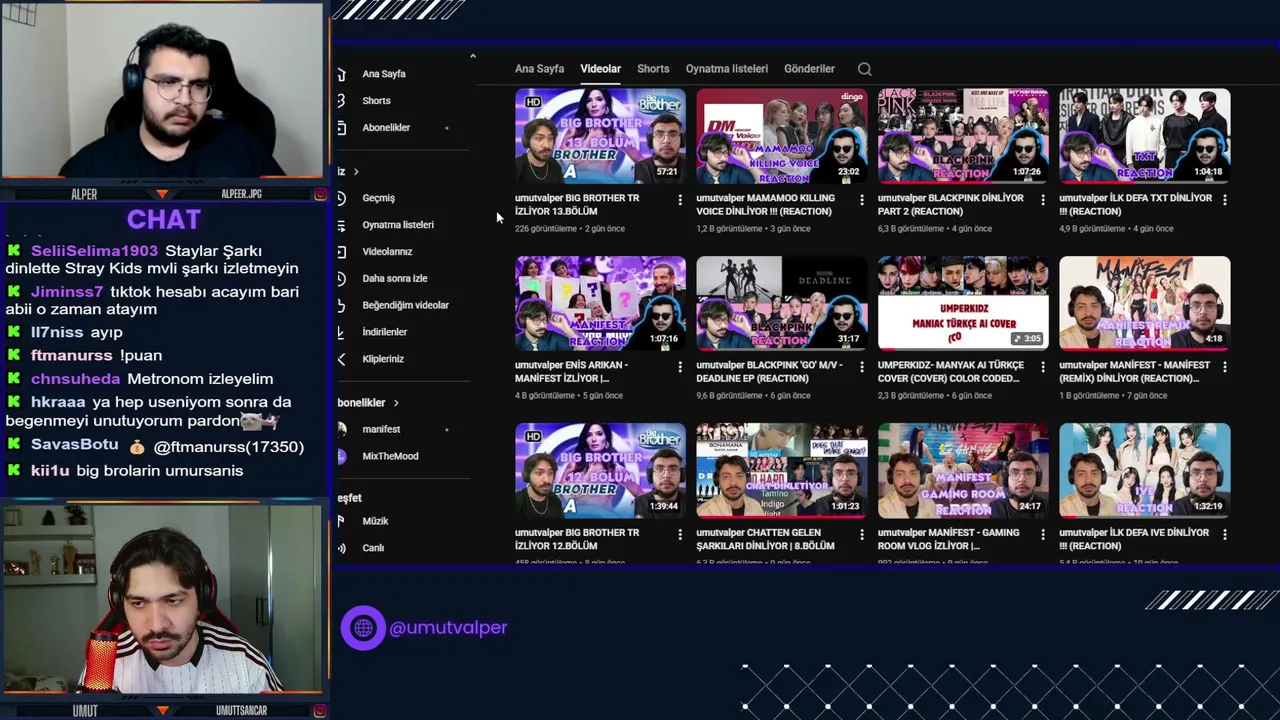Open Shorts in the sidebar

[x=376, y=101]
